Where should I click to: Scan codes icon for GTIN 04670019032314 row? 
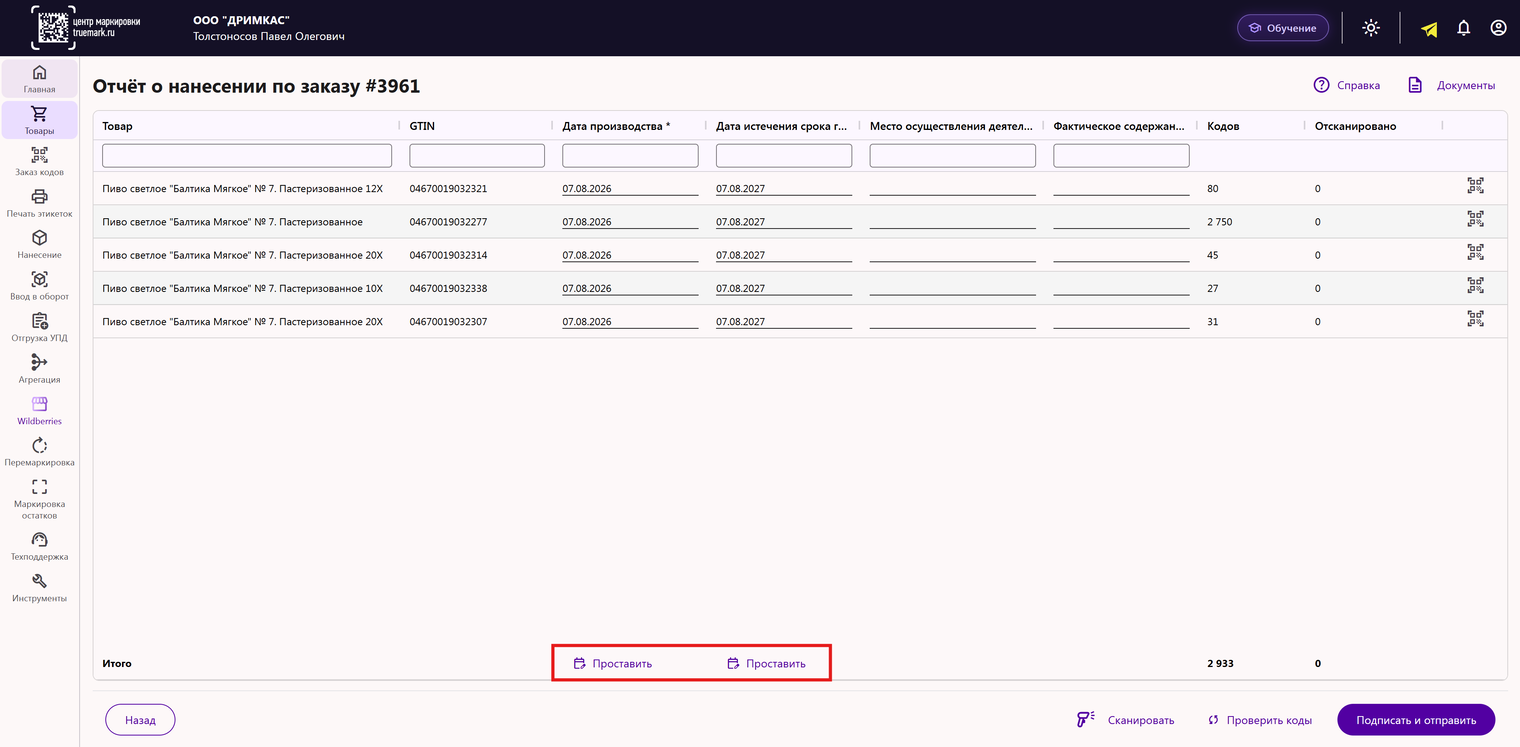tap(1475, 252)
